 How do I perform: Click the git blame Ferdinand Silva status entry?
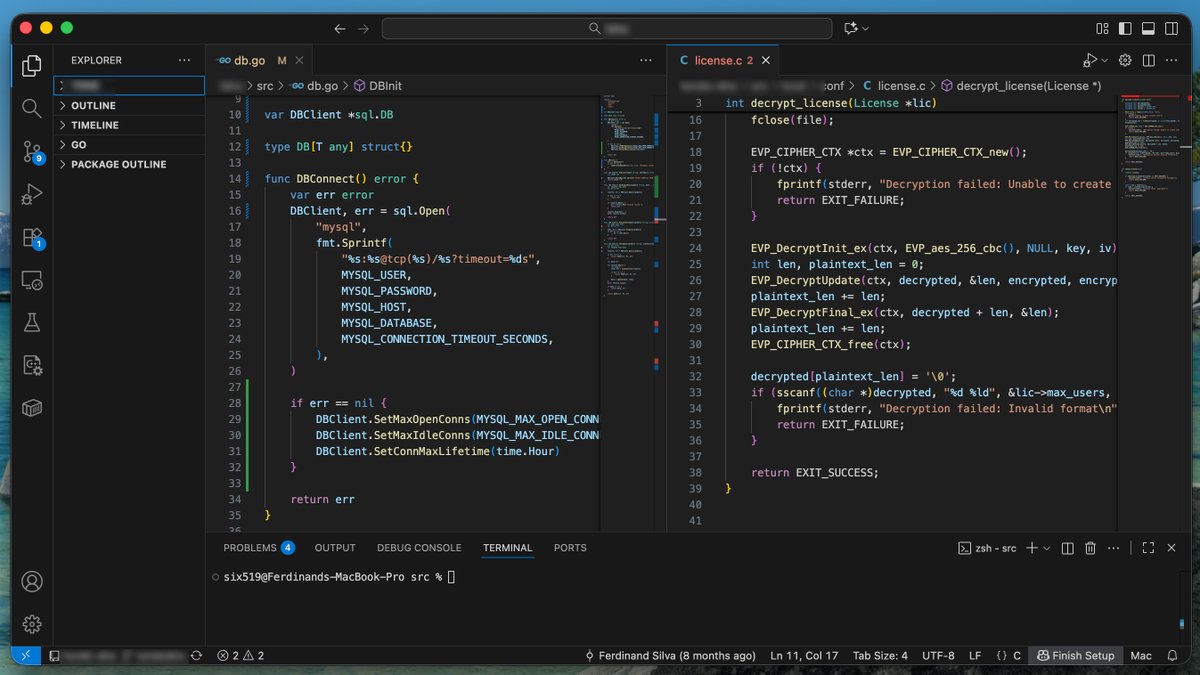click(x=670, y=656)
